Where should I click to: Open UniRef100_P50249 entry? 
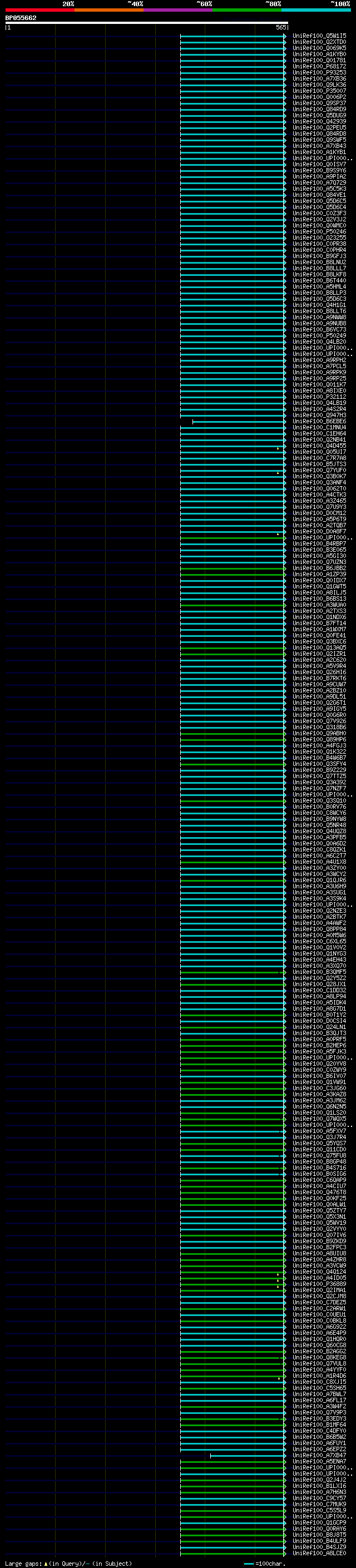pyautogui.click(x=319, y=335)
